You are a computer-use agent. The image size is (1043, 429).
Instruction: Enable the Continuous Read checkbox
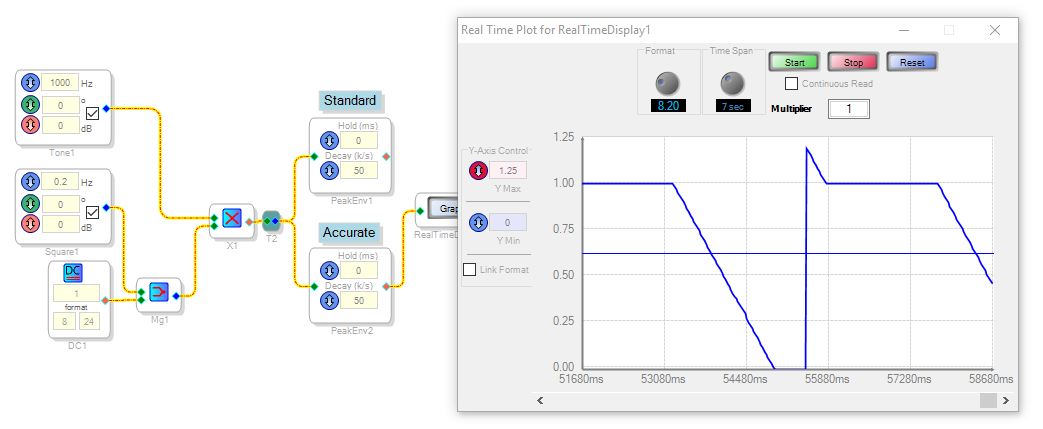tap(792, 84)
